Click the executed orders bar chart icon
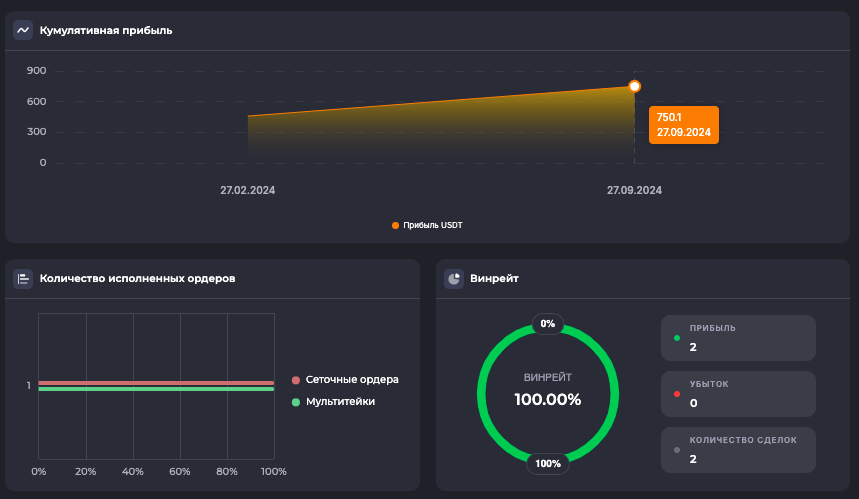 [x=23, y=279]
